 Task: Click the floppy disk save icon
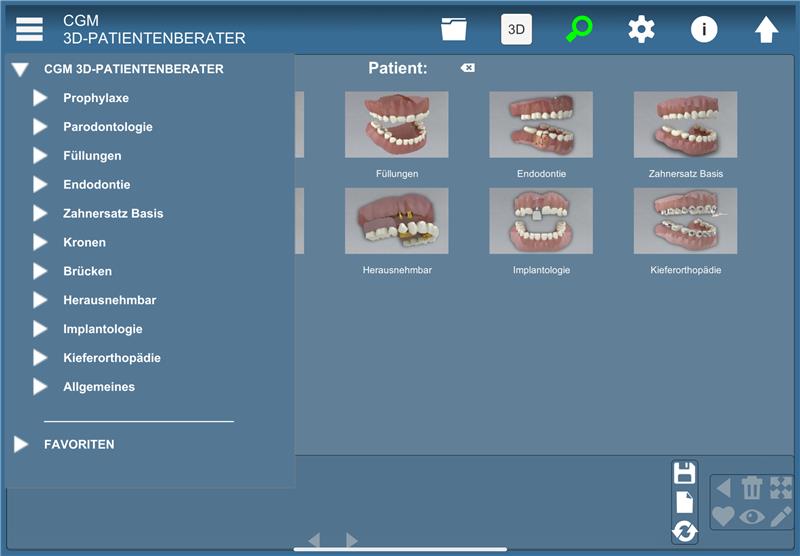click(685, 473)
